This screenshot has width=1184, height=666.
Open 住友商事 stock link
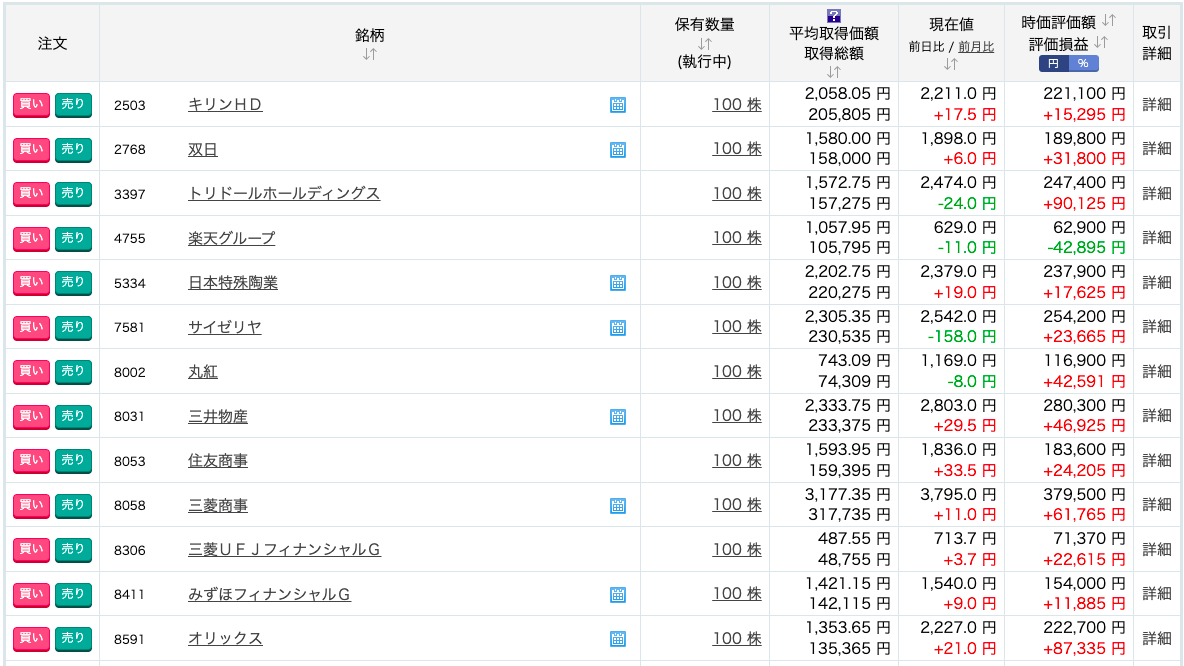point(217,461)
